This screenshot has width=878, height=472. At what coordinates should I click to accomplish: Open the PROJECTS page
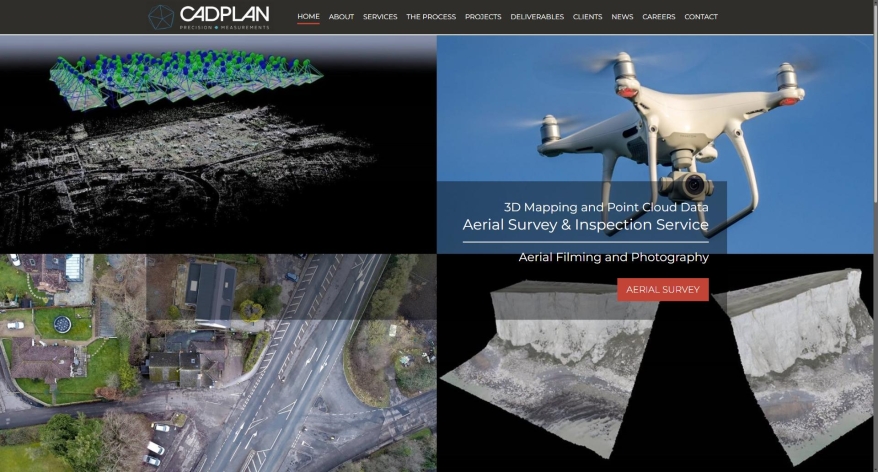pyautogui.click(x=483, y=17)
